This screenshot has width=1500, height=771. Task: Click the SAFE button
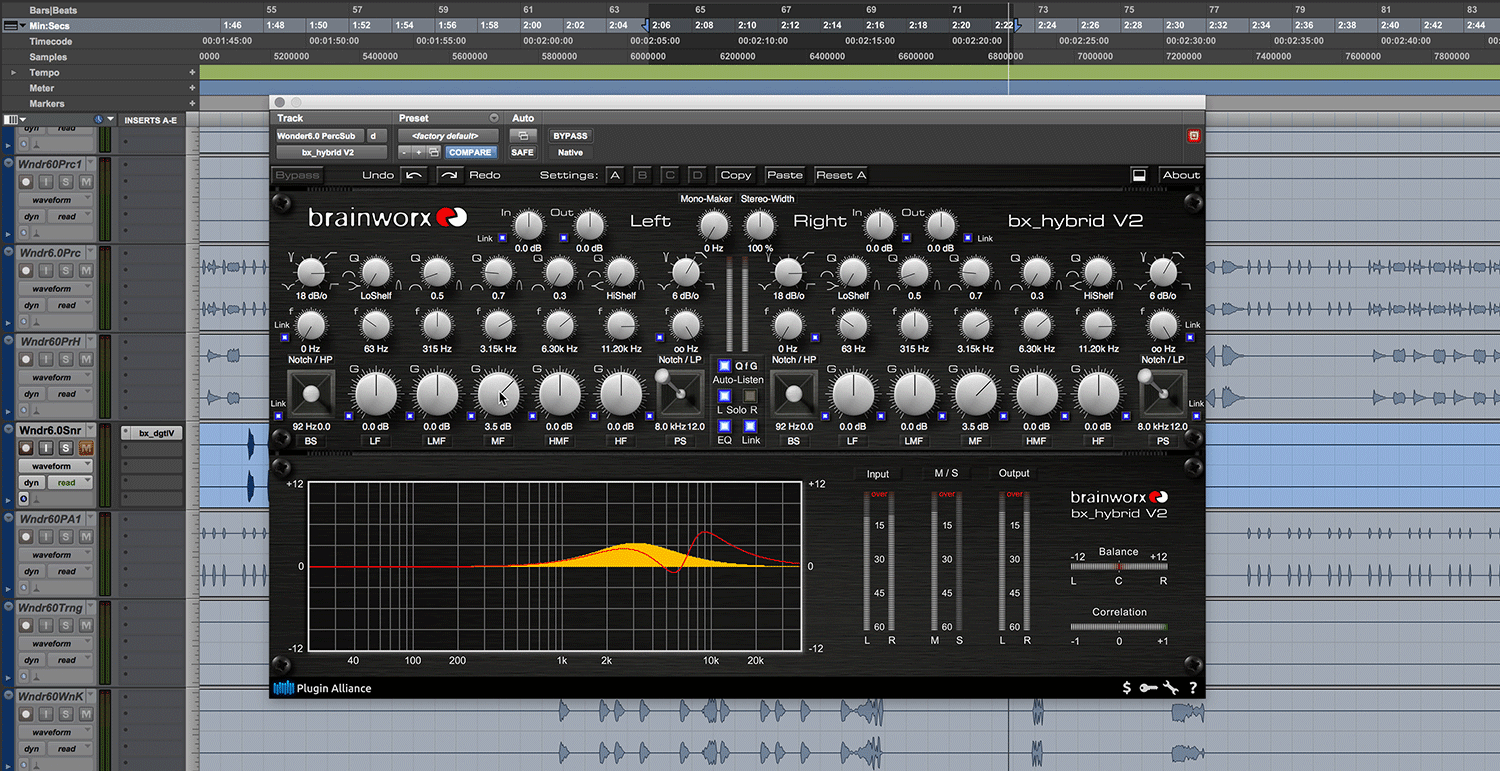coord(523,152)
